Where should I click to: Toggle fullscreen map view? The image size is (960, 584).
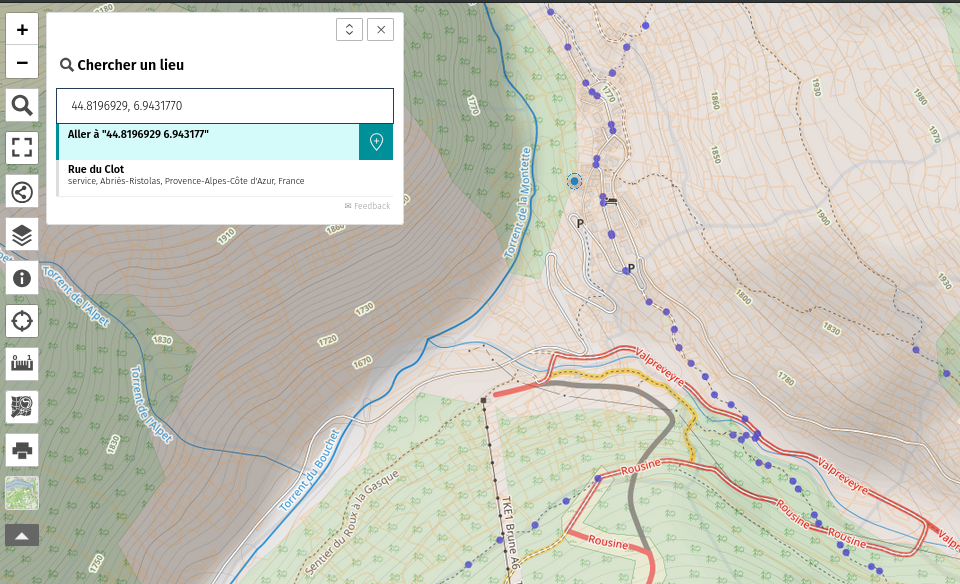[x=22, y=148]
